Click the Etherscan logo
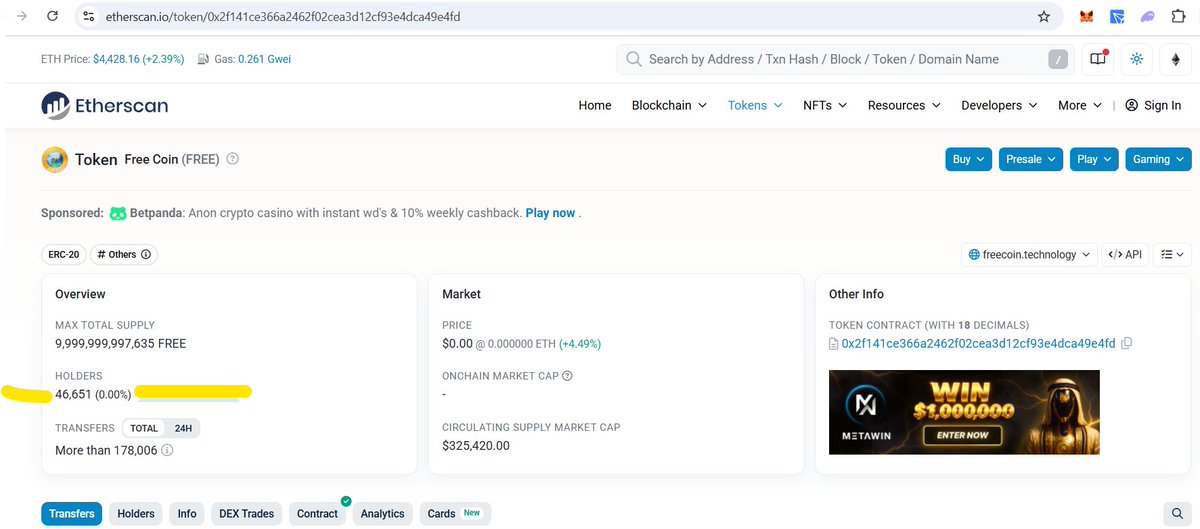The width and height of the screenshot is (1200, 529). (x=105, y=105)
